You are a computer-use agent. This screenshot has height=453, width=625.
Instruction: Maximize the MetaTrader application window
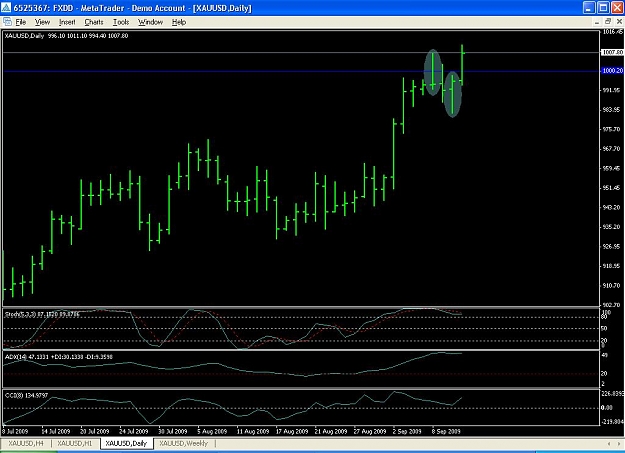click(603, 8)
